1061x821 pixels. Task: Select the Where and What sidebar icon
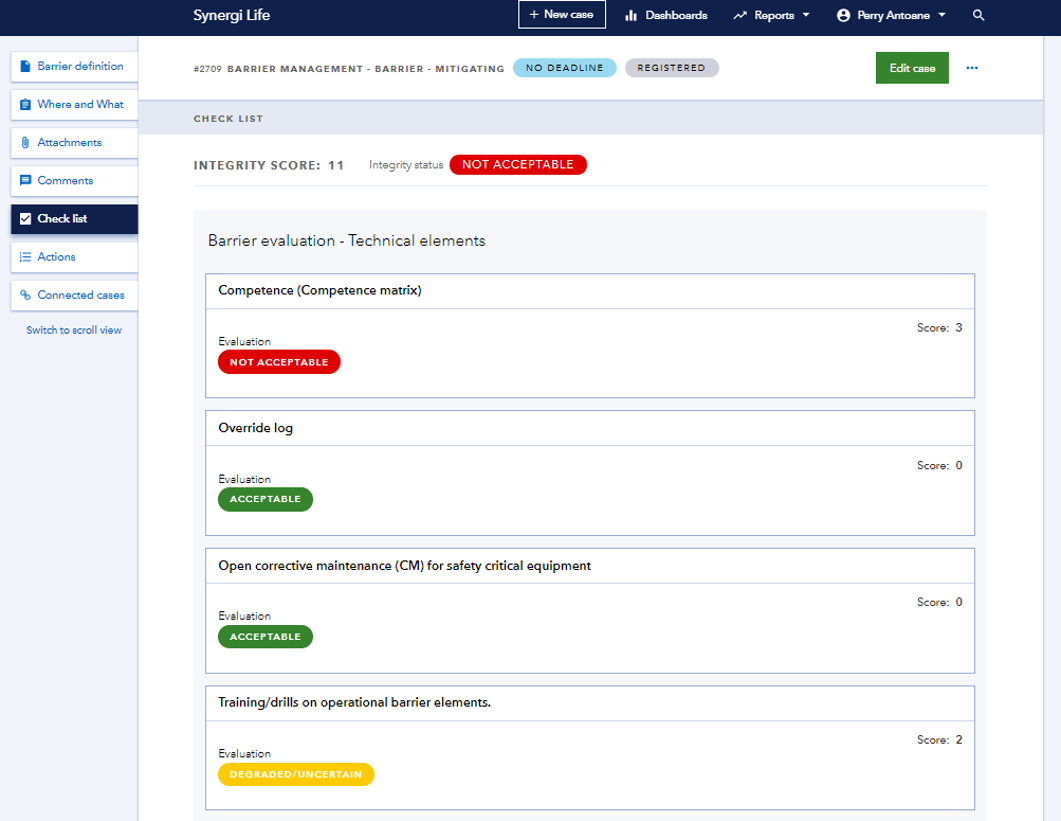[x=25, y=104]
